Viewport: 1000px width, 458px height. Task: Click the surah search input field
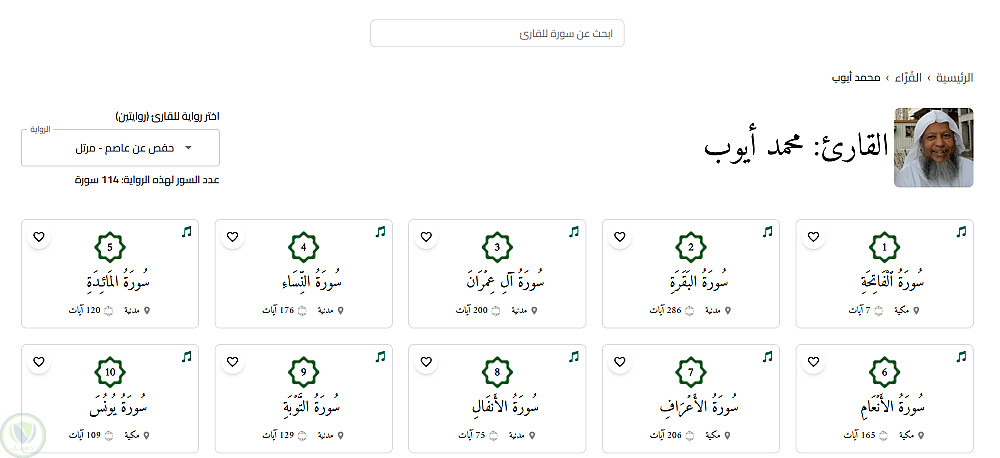(x=497, y=33)
